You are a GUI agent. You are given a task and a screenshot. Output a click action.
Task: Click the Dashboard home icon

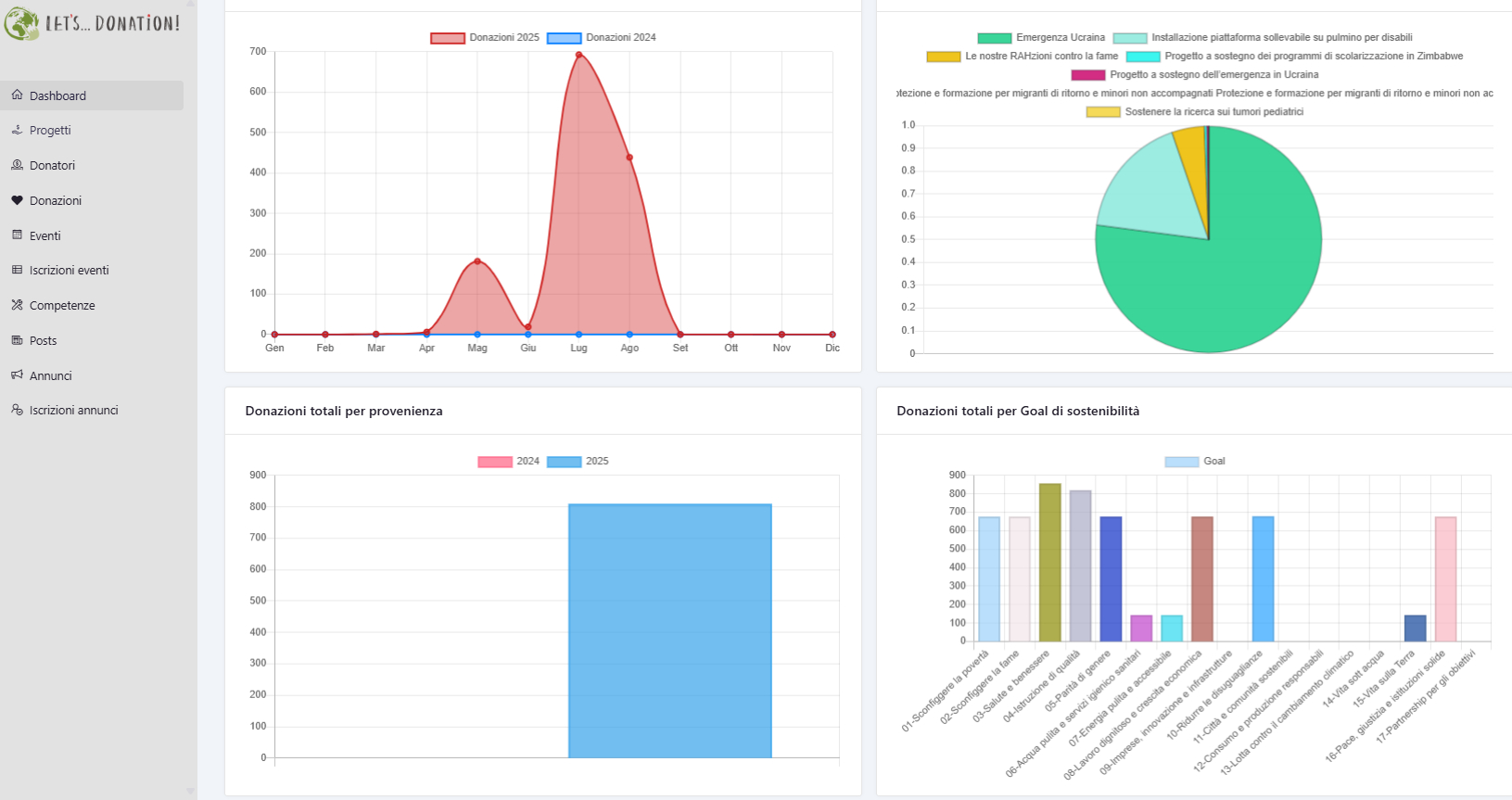[x=17, y=95]
